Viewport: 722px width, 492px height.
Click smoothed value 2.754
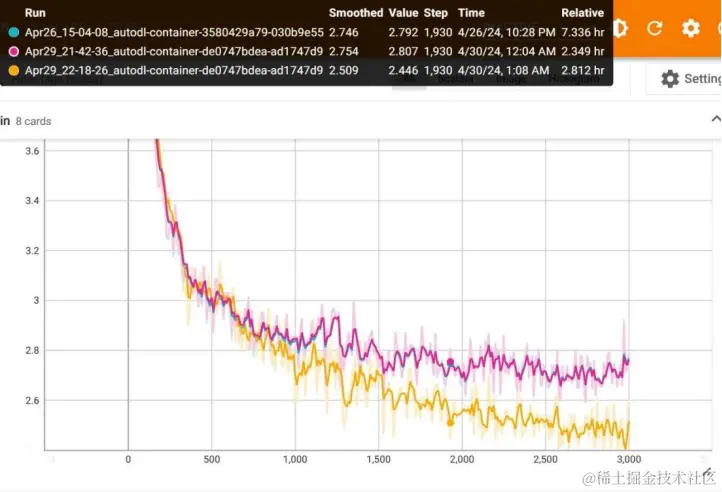tap(344, 51)
